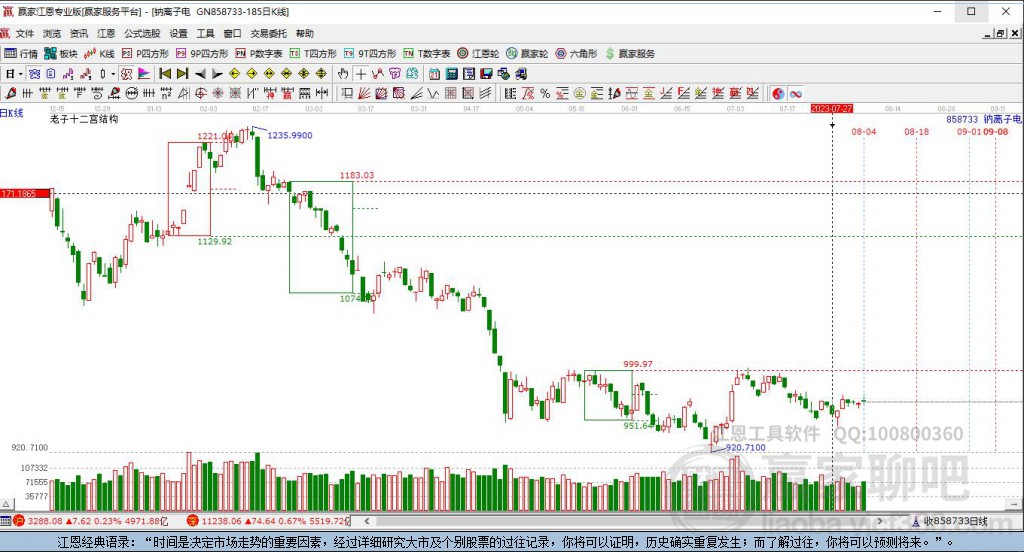Toggle the crosshair cursor tool
1024x552 pixels.
[360, 74]
